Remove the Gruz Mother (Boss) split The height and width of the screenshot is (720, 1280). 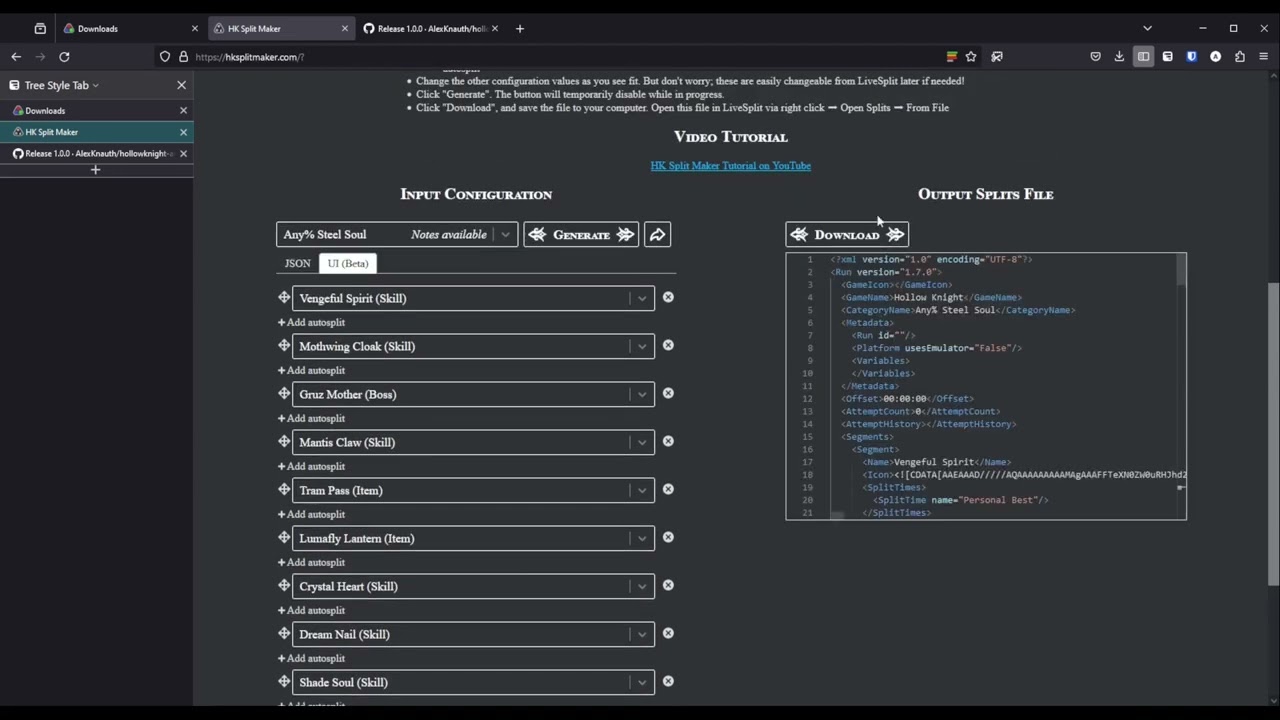668,393
